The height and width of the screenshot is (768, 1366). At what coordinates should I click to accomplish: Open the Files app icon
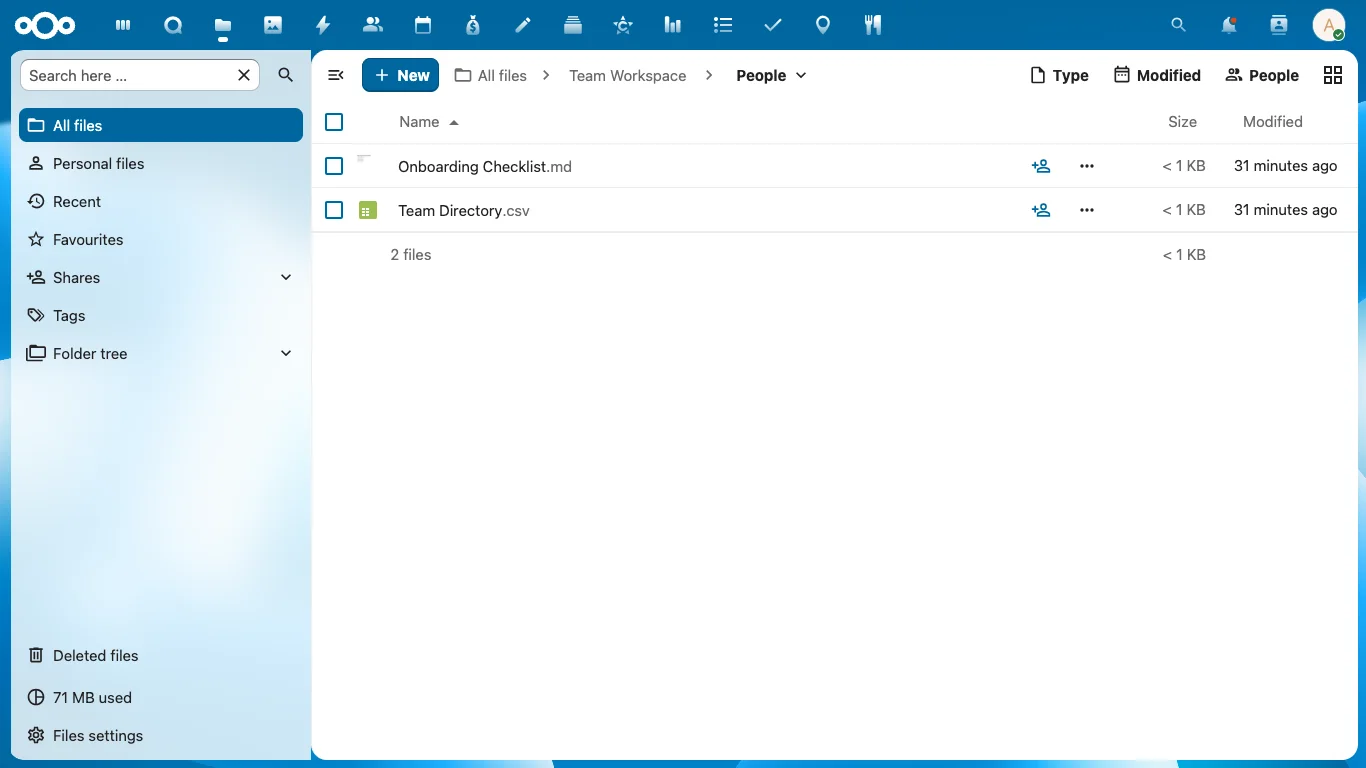click(x=223, y=25)
